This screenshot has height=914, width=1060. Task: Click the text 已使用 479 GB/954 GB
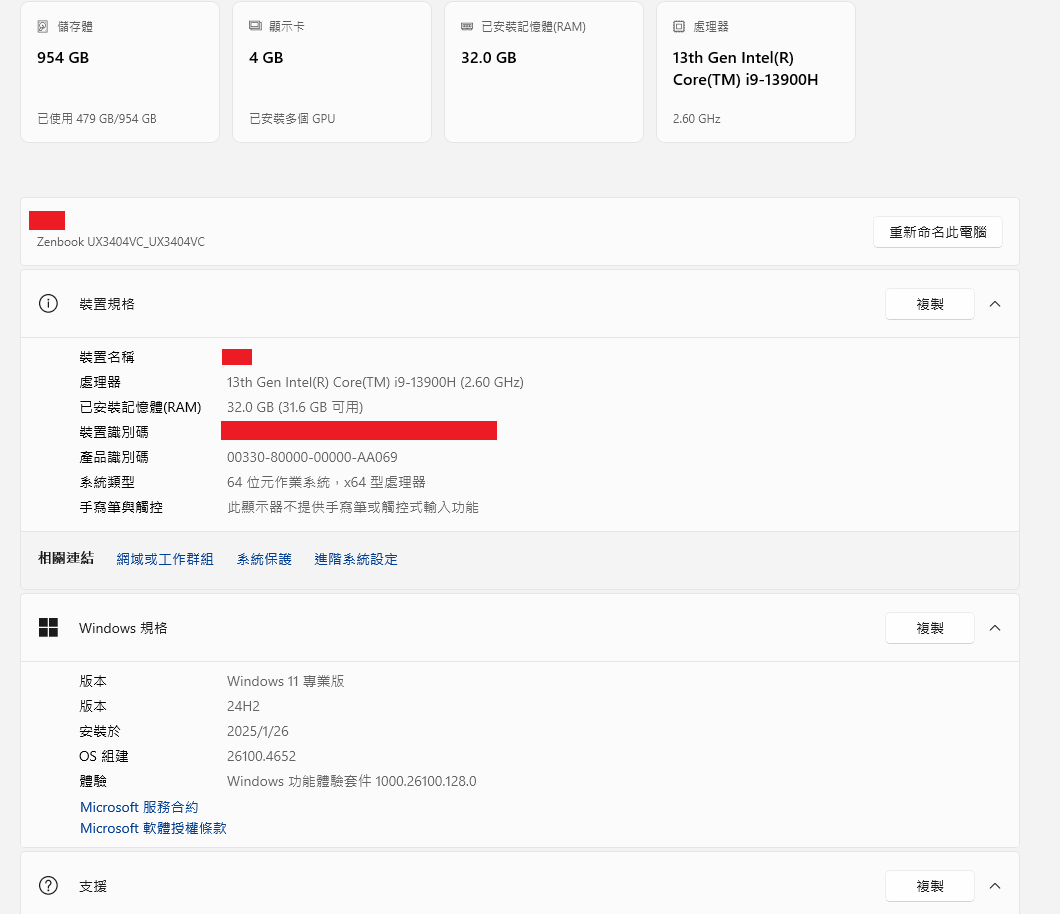[97, 118]
